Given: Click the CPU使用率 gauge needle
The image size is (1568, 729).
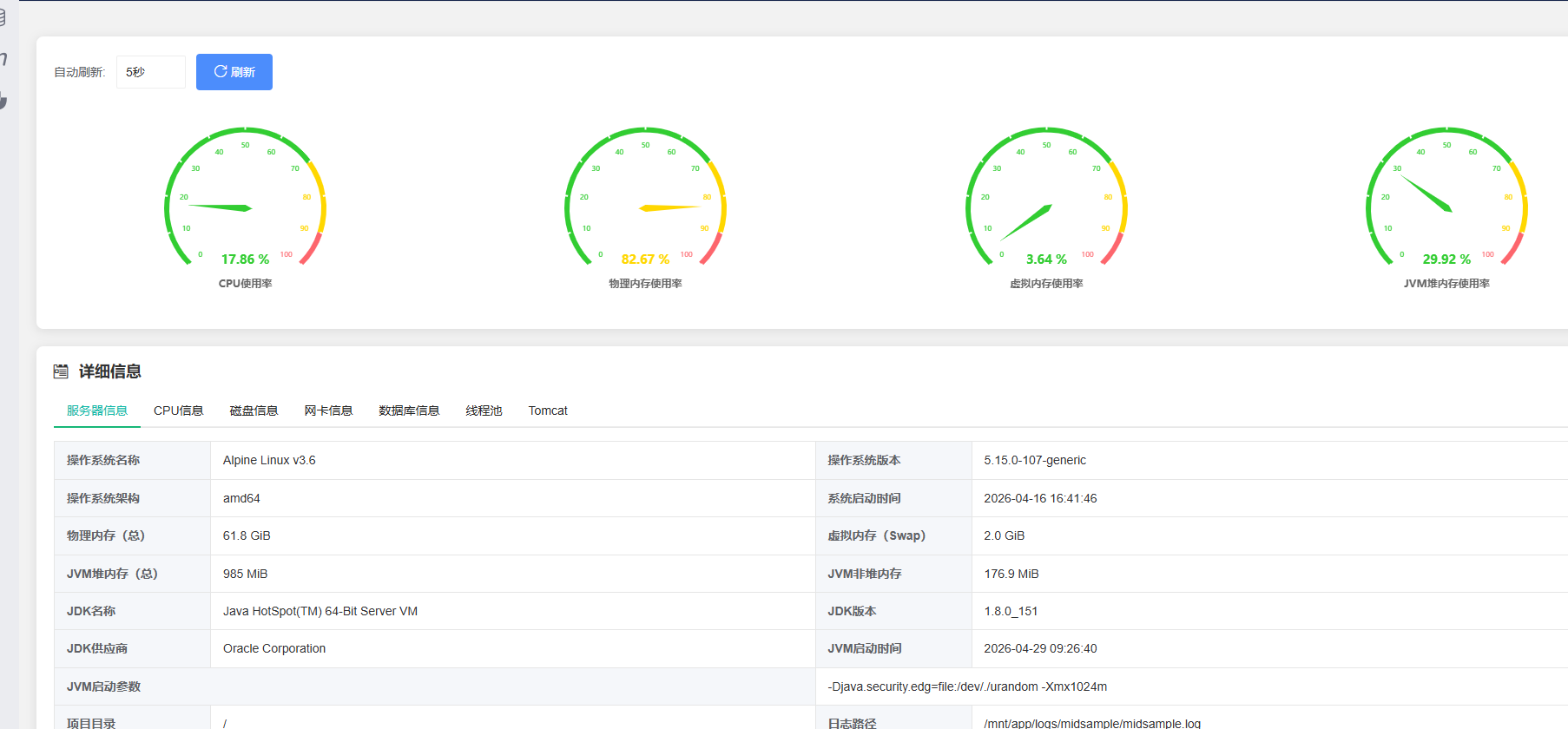Looking at the screenshot, I should point(221,207).
